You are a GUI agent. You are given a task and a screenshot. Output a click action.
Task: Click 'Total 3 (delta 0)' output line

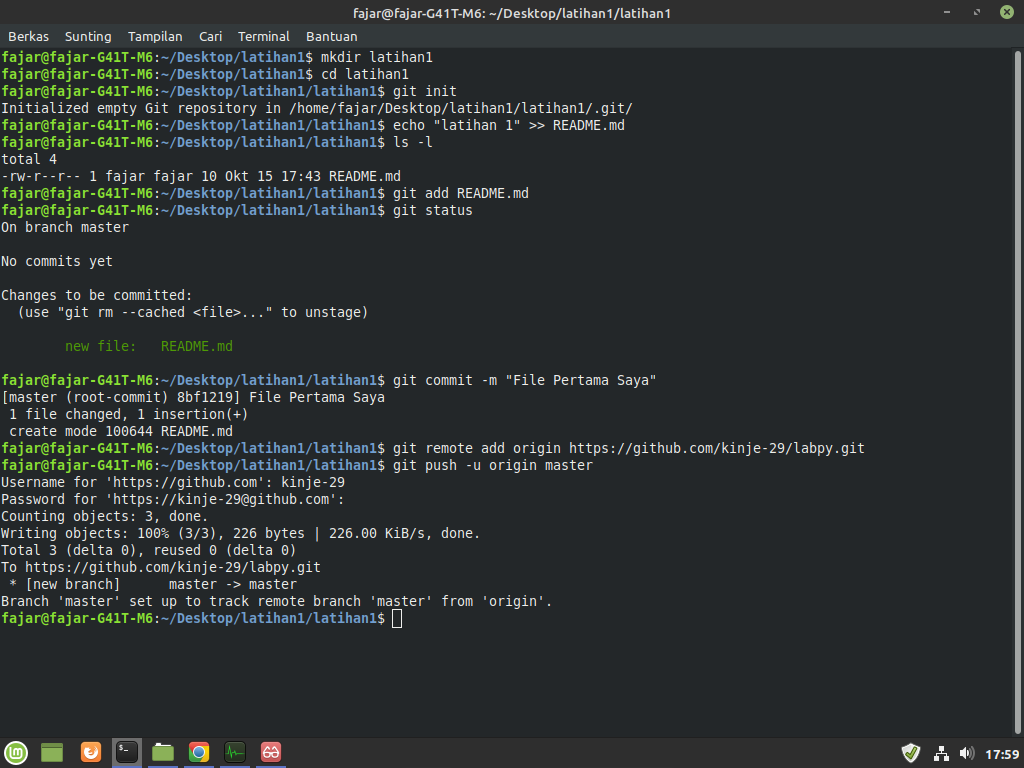coord(148,551)
